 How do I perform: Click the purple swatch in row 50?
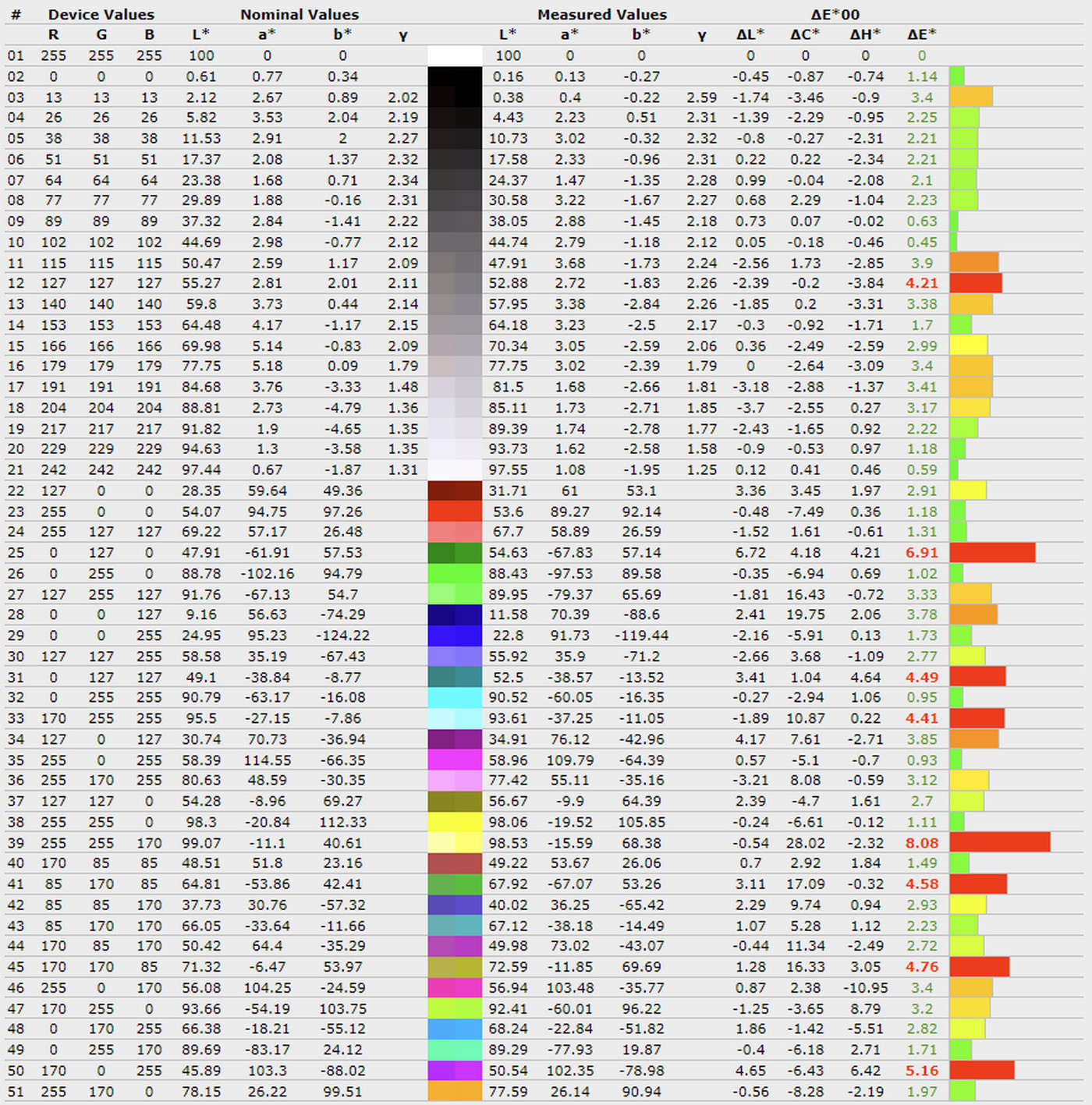click(x=455, y=1071)
